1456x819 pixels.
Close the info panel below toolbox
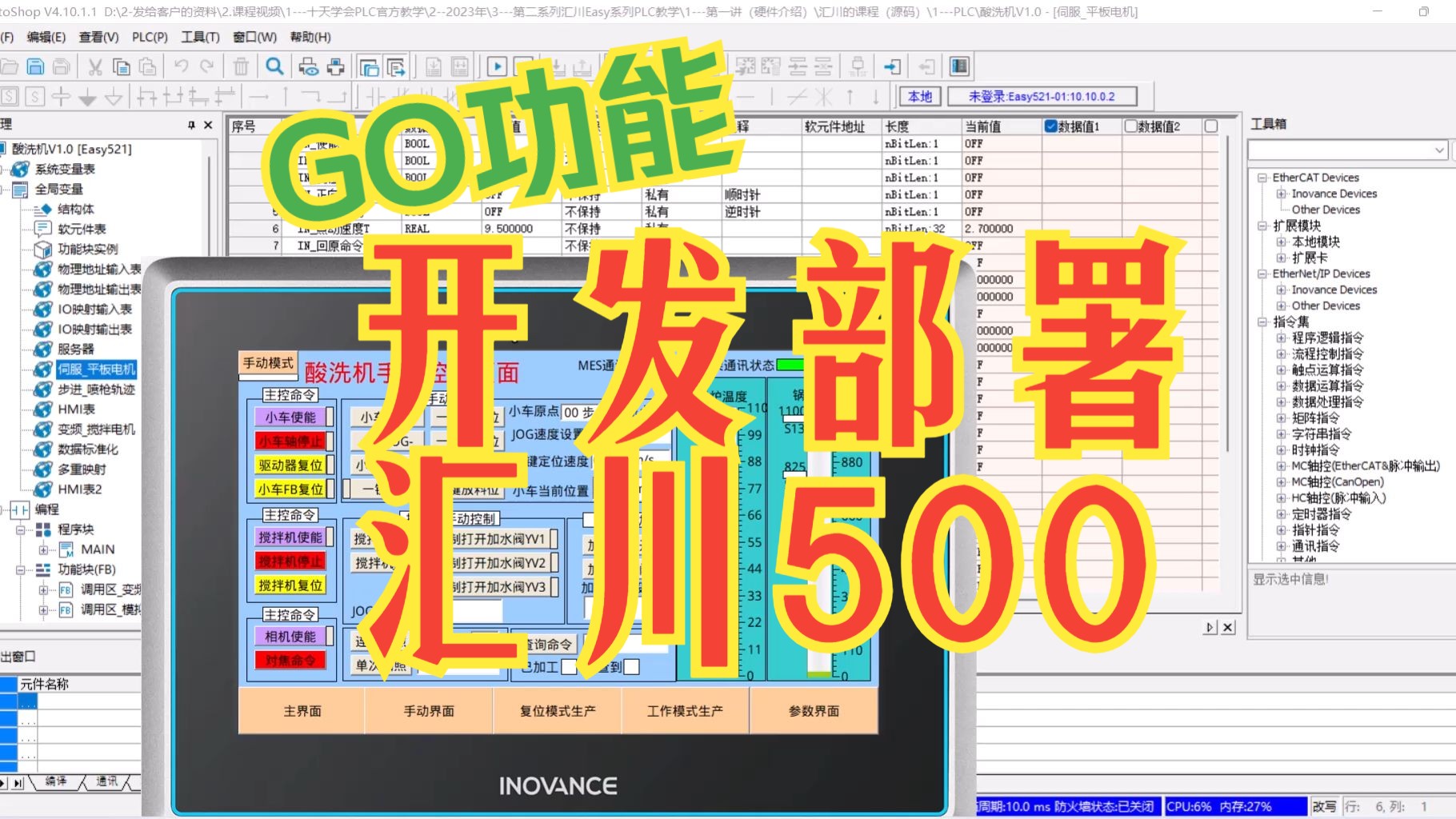tap(1228, 628)
